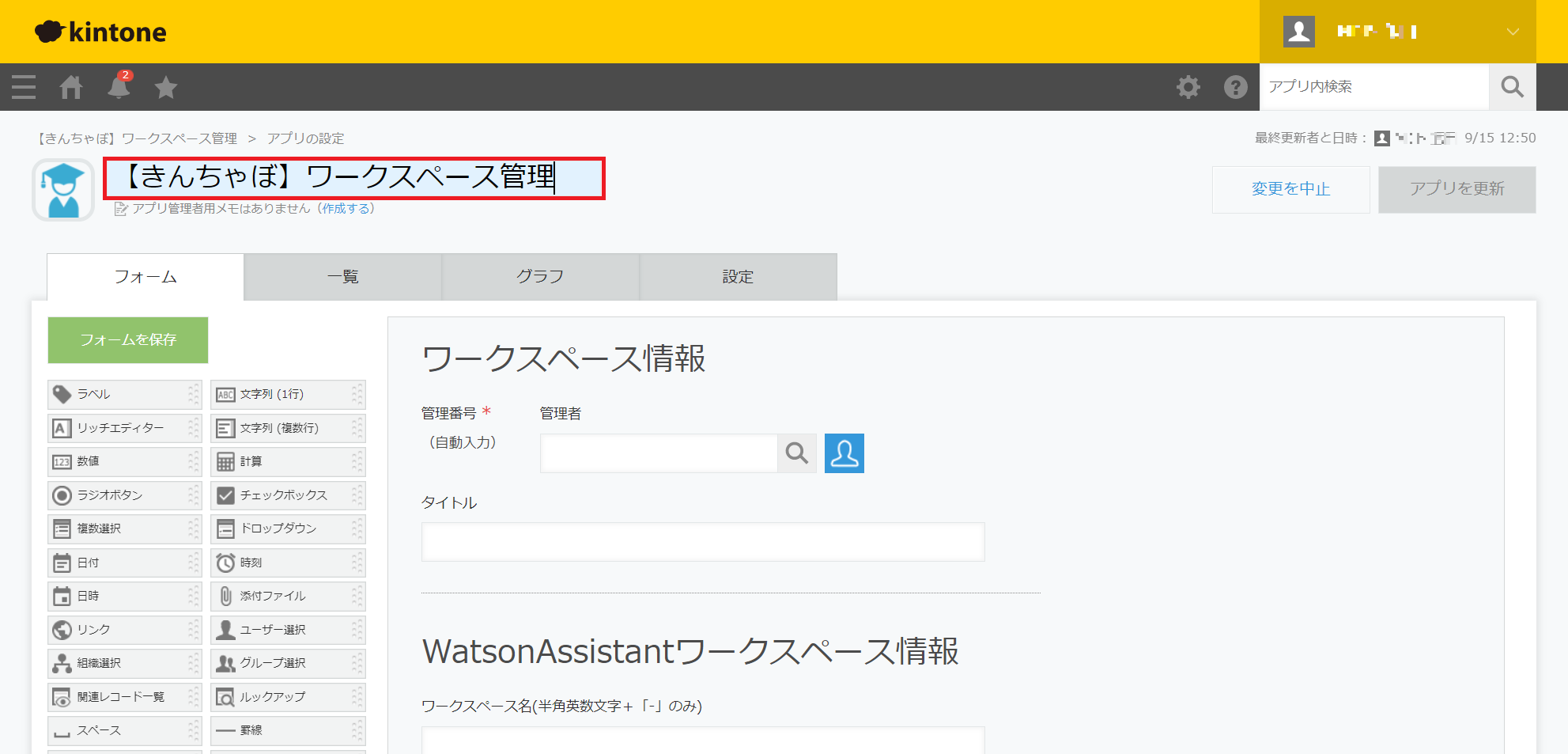Open the settings gear menu

coord(1188,87)
